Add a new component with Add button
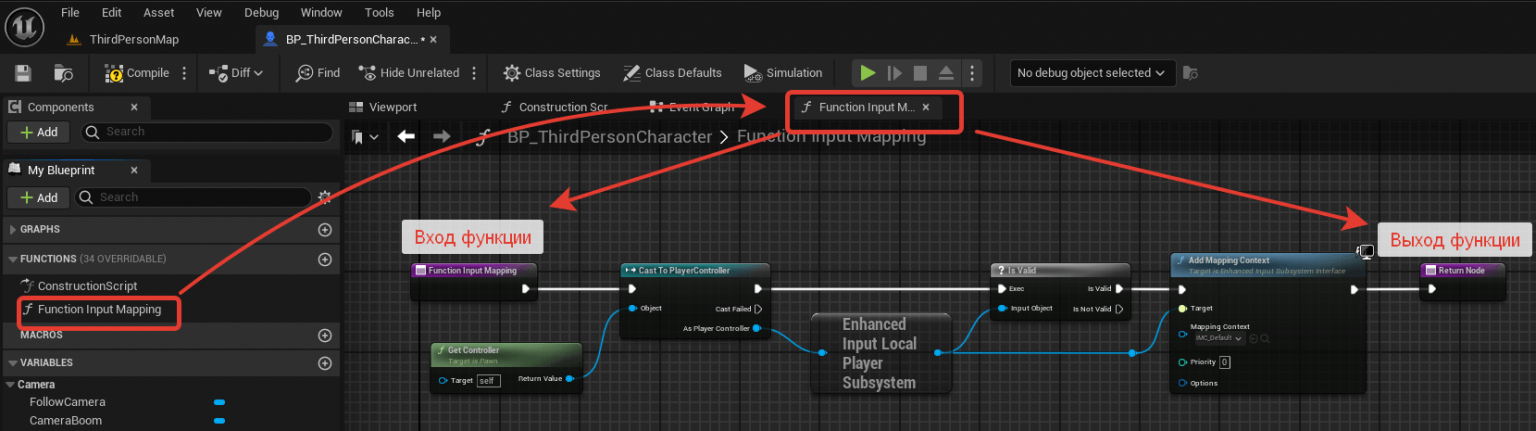The width and height of the screenshot is (1536, 431). (x=38, y=132)
